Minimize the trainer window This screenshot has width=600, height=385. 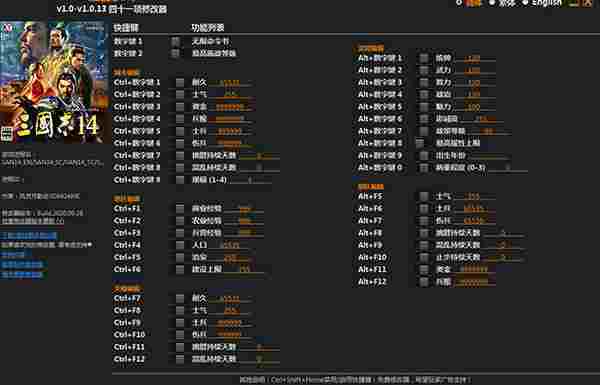[574, 3]
